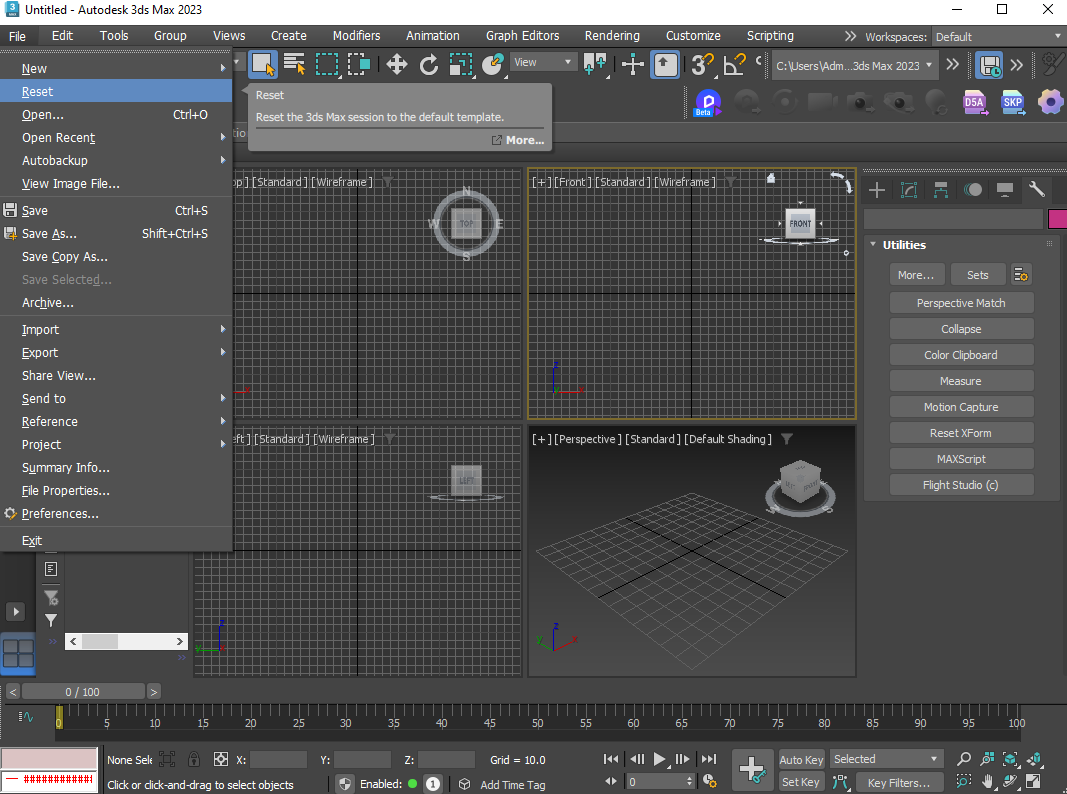Open the MAXScript utility
Image resolution: width=1067 pixels, height=794 pixels.
(961, 459)
